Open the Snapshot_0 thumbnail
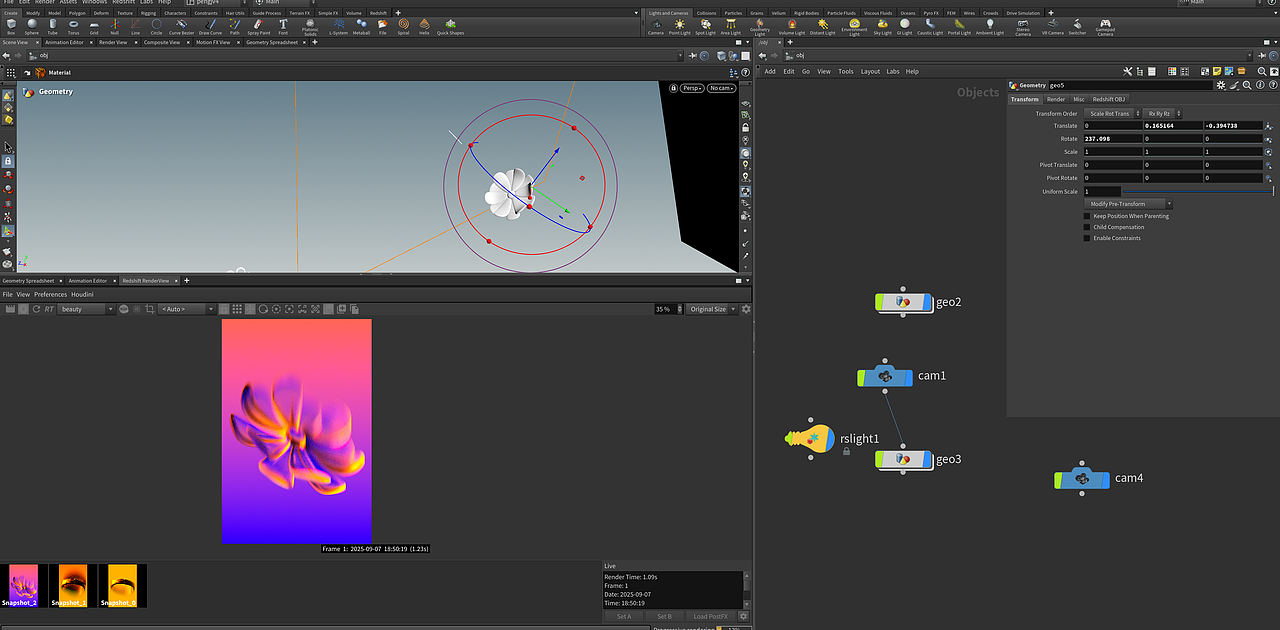Screen dimensions: 1280x630 [122, 585]
